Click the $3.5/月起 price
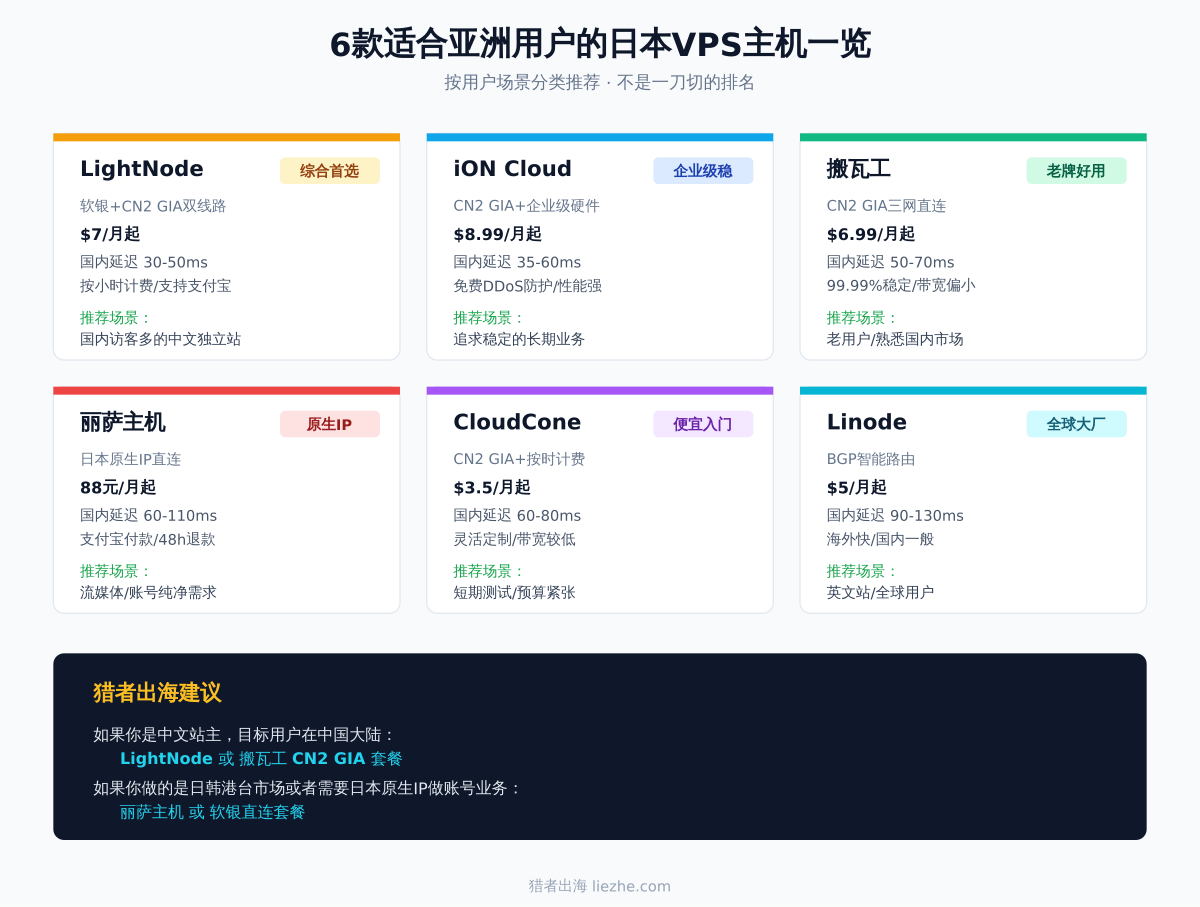 point(492,487)
